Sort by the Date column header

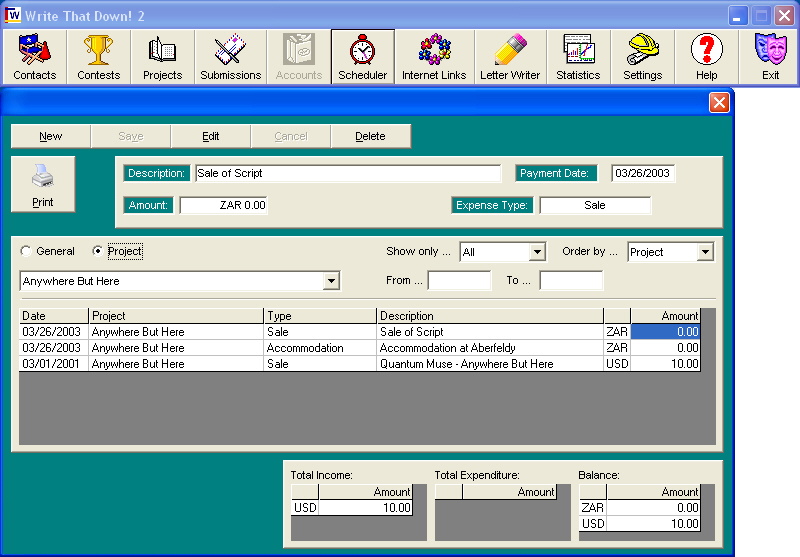coord(54,316)
